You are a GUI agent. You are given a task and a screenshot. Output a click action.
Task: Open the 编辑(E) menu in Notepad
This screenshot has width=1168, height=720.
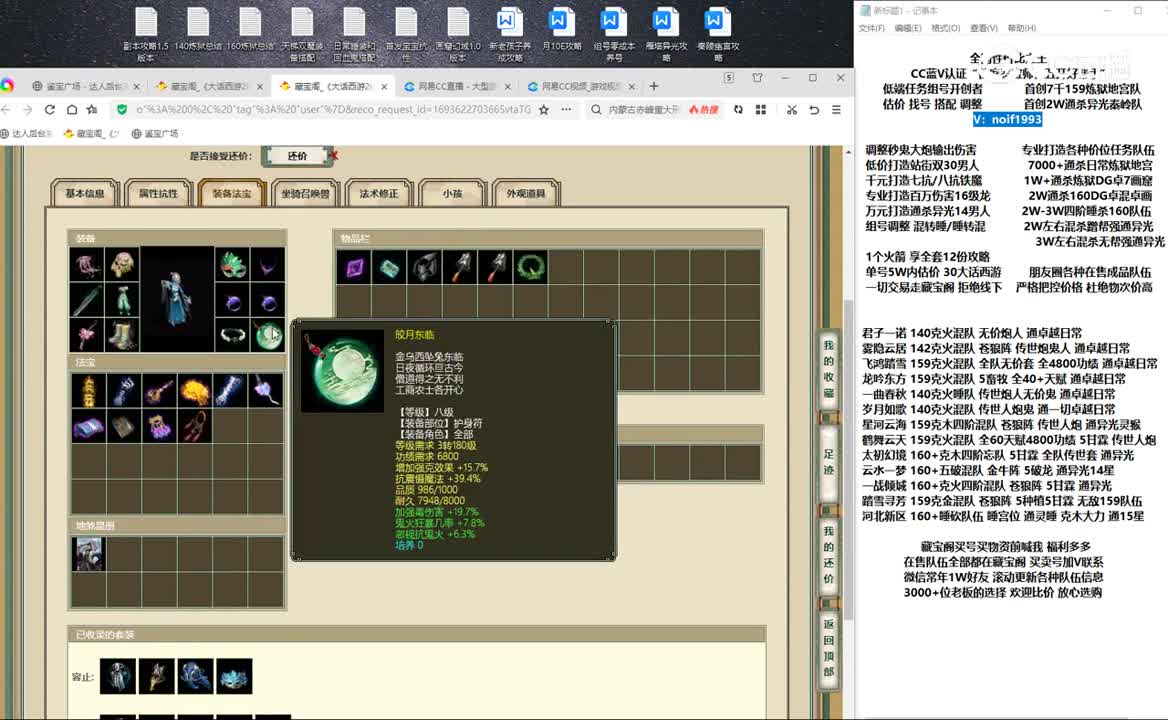908,28
